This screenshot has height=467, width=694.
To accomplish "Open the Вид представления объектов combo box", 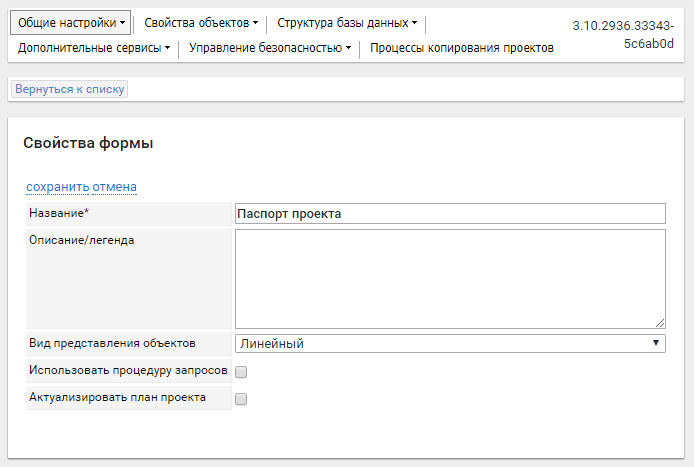I will pyautogui.click(x=450, y=343).
